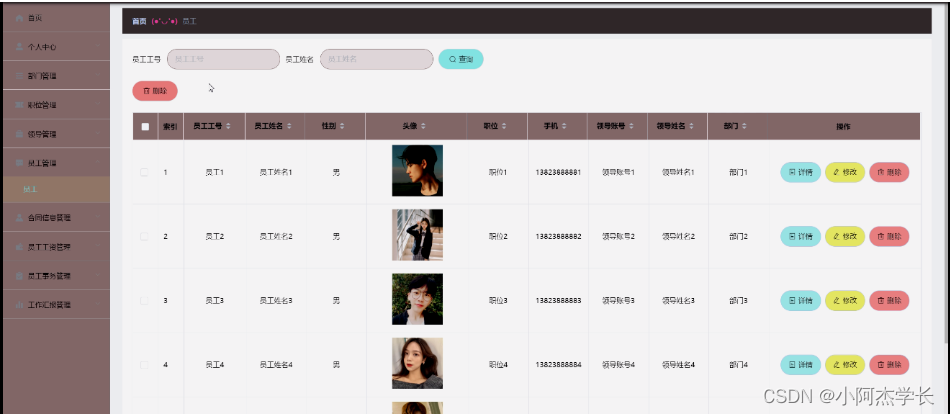The image size is (950, 415).
Task: Click the bar chart icon beside 工作汇报管理
Action: point(19,305)
